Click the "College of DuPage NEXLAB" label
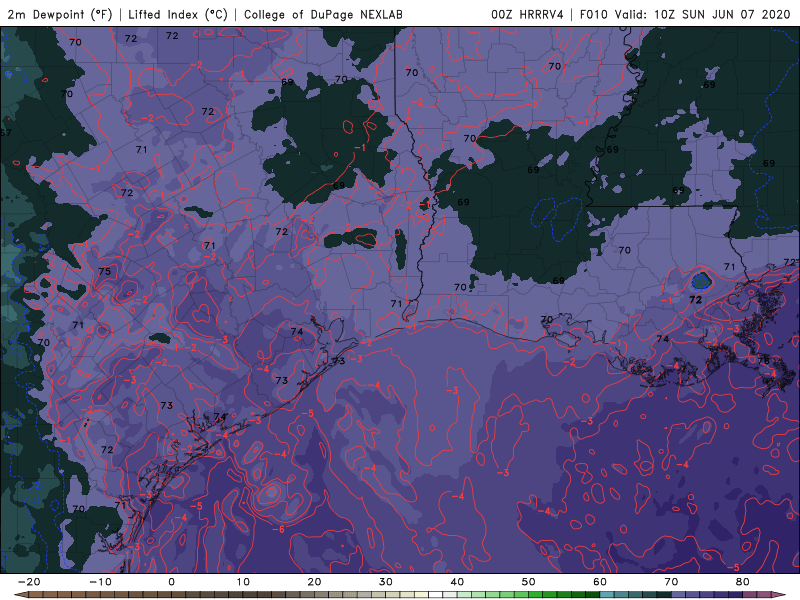800x600 pixels. click(323, 14)
